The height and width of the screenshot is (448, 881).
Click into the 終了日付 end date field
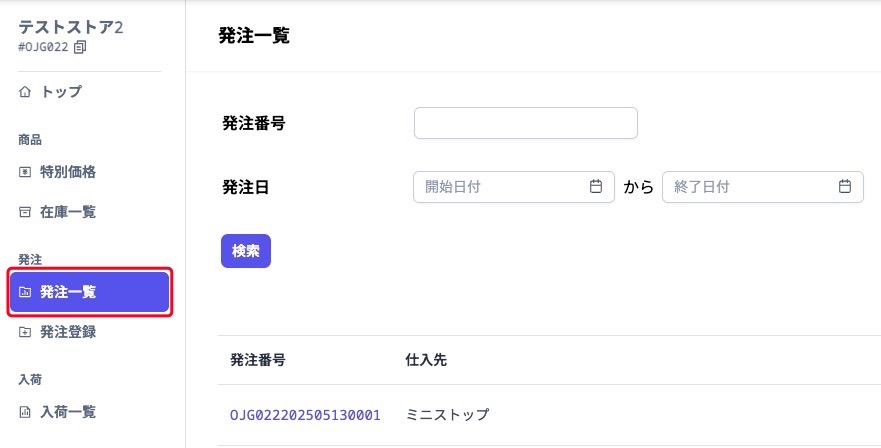750,187
